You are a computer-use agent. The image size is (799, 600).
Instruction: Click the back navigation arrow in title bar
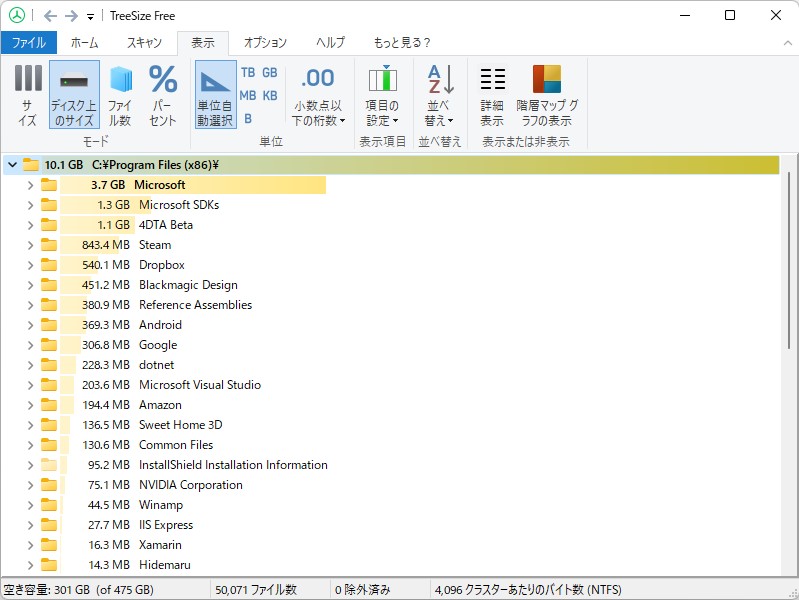pyautogui.click(x=50, y=16)
